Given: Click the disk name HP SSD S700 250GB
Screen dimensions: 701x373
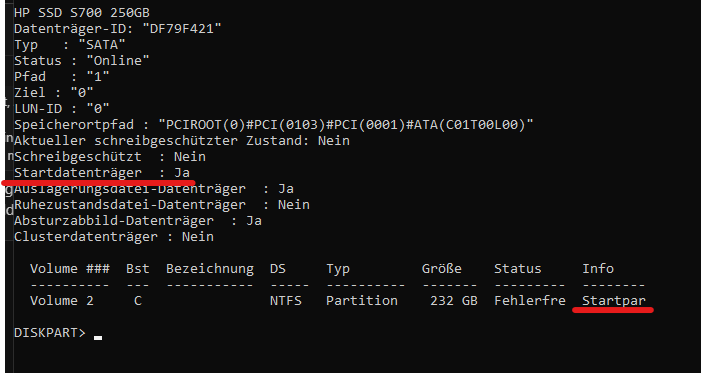Looking at the screenshot, I should click(x=82, y=13).
